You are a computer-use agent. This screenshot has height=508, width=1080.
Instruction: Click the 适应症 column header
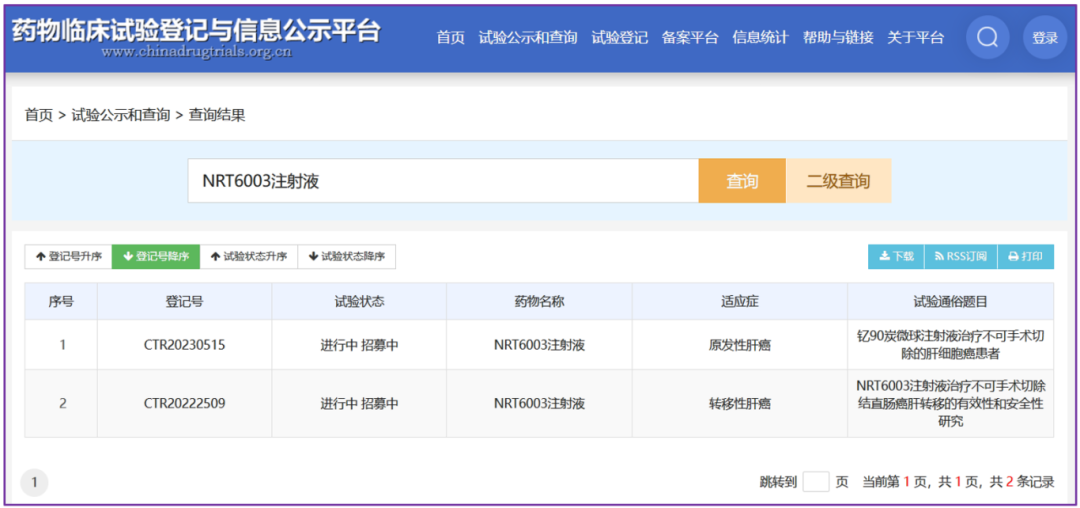(740, 301)
